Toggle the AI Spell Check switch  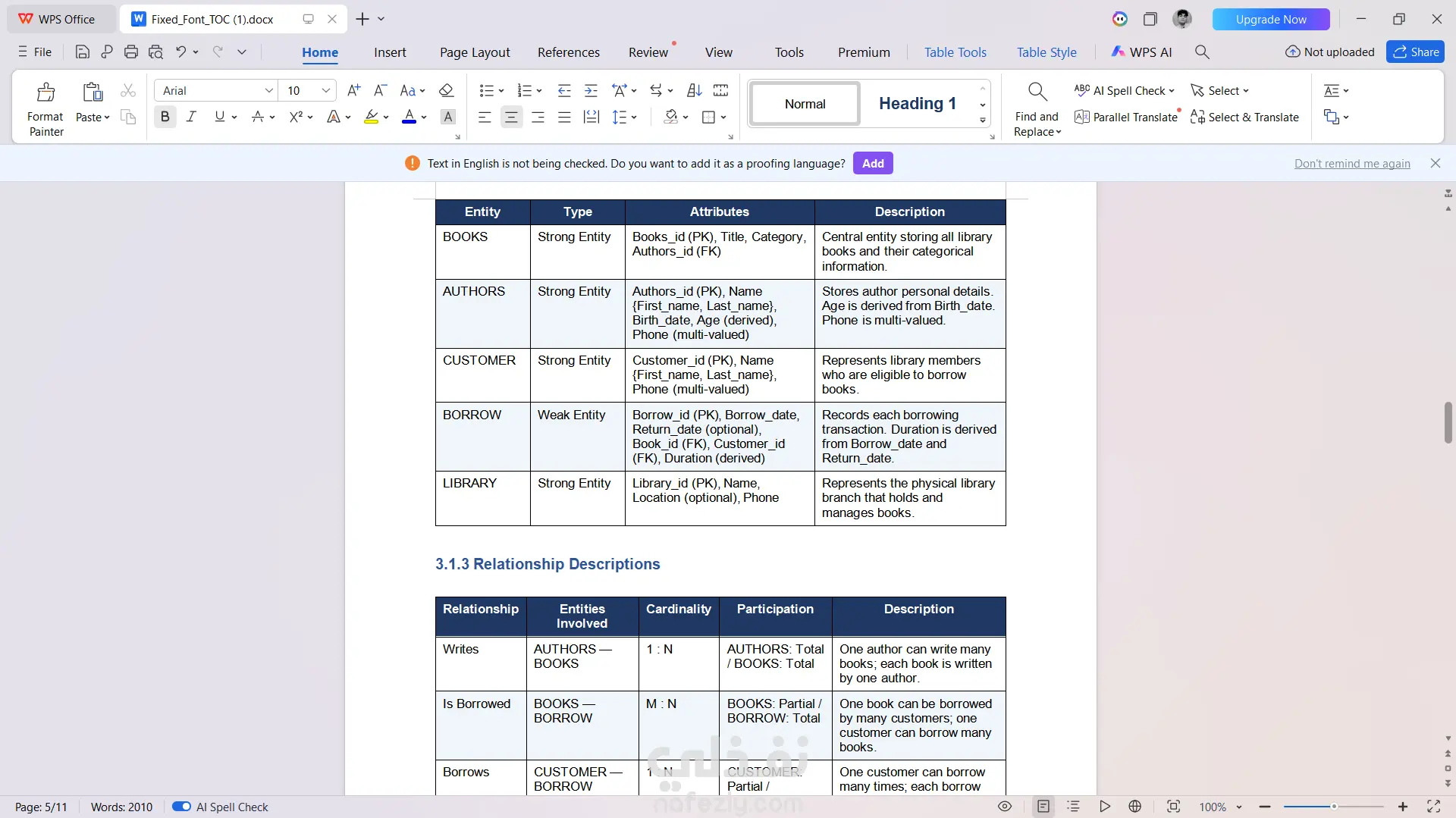(181, 807)
